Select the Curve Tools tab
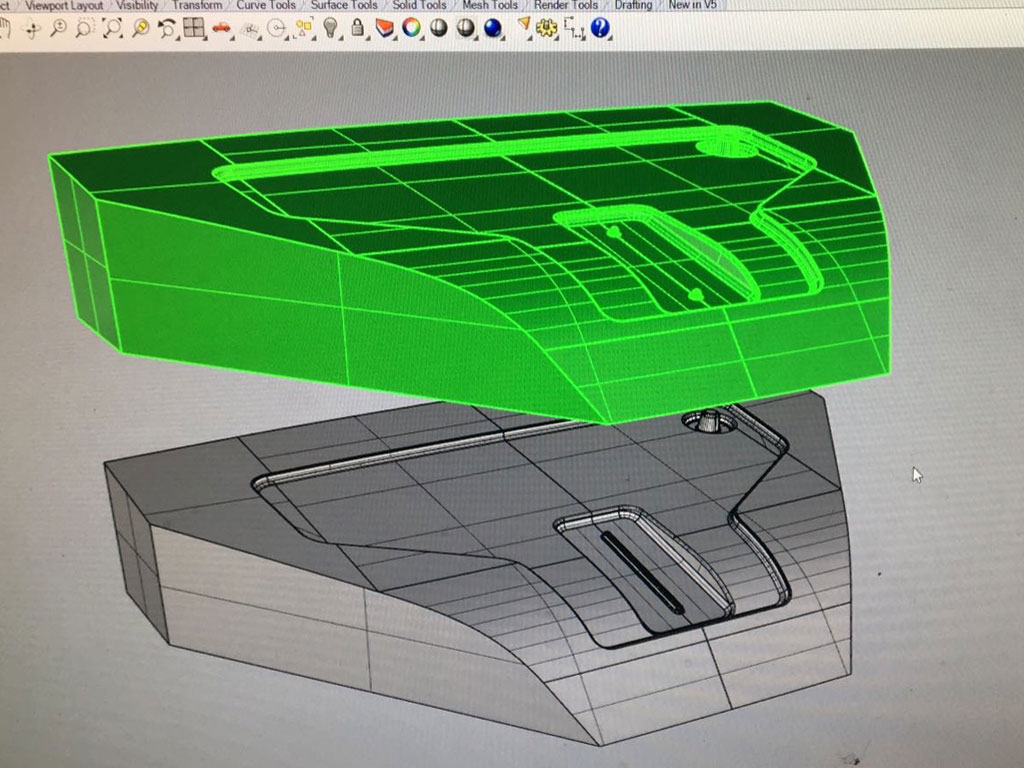The width and height of the screenshot is (1024, 768). tap(266, 5)
